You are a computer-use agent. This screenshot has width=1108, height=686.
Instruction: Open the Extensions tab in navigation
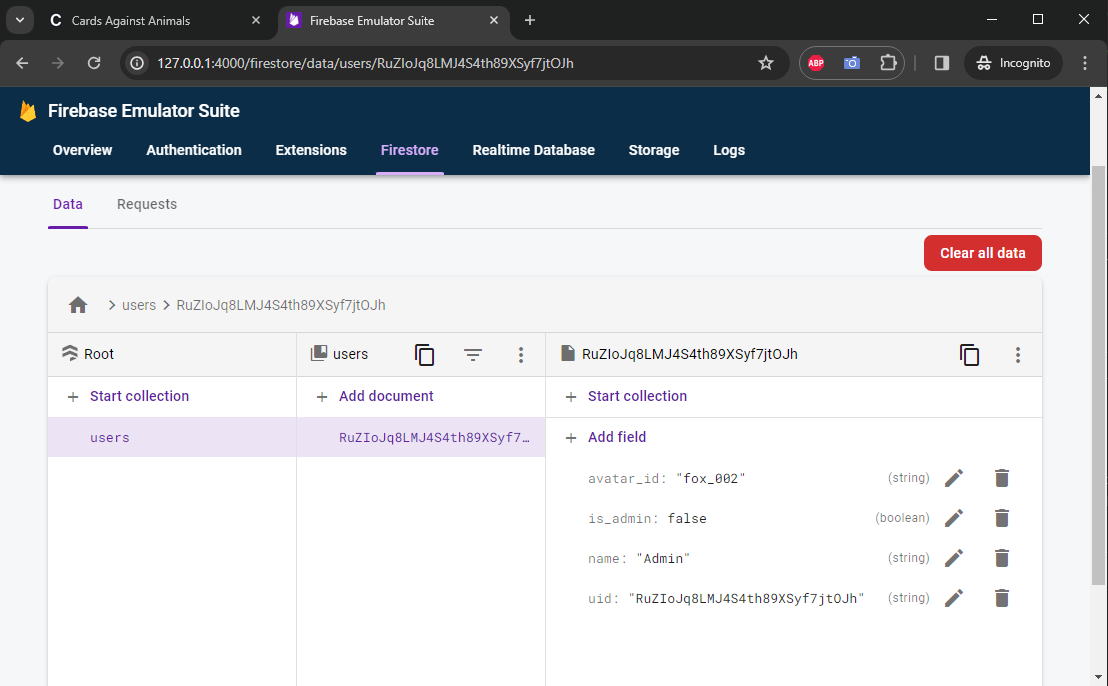(311, 150)
